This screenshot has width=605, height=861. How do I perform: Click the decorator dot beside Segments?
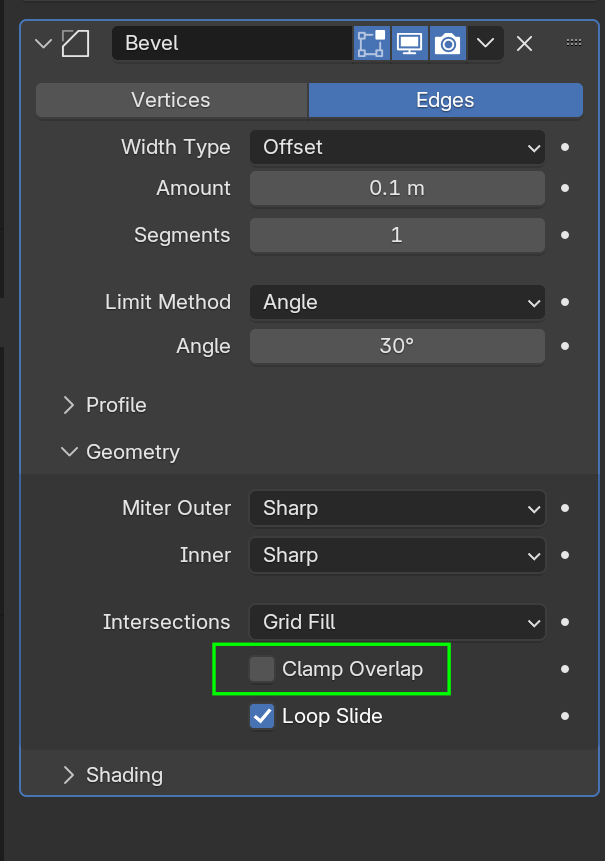[566, 235]
